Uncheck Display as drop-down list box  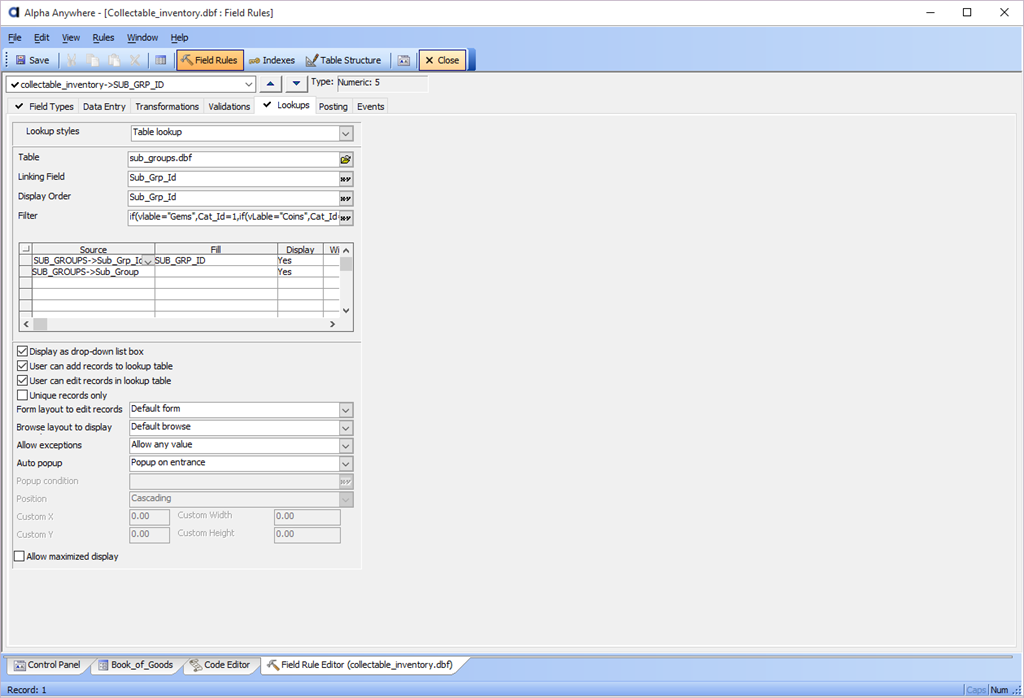(x=23, y=352)
